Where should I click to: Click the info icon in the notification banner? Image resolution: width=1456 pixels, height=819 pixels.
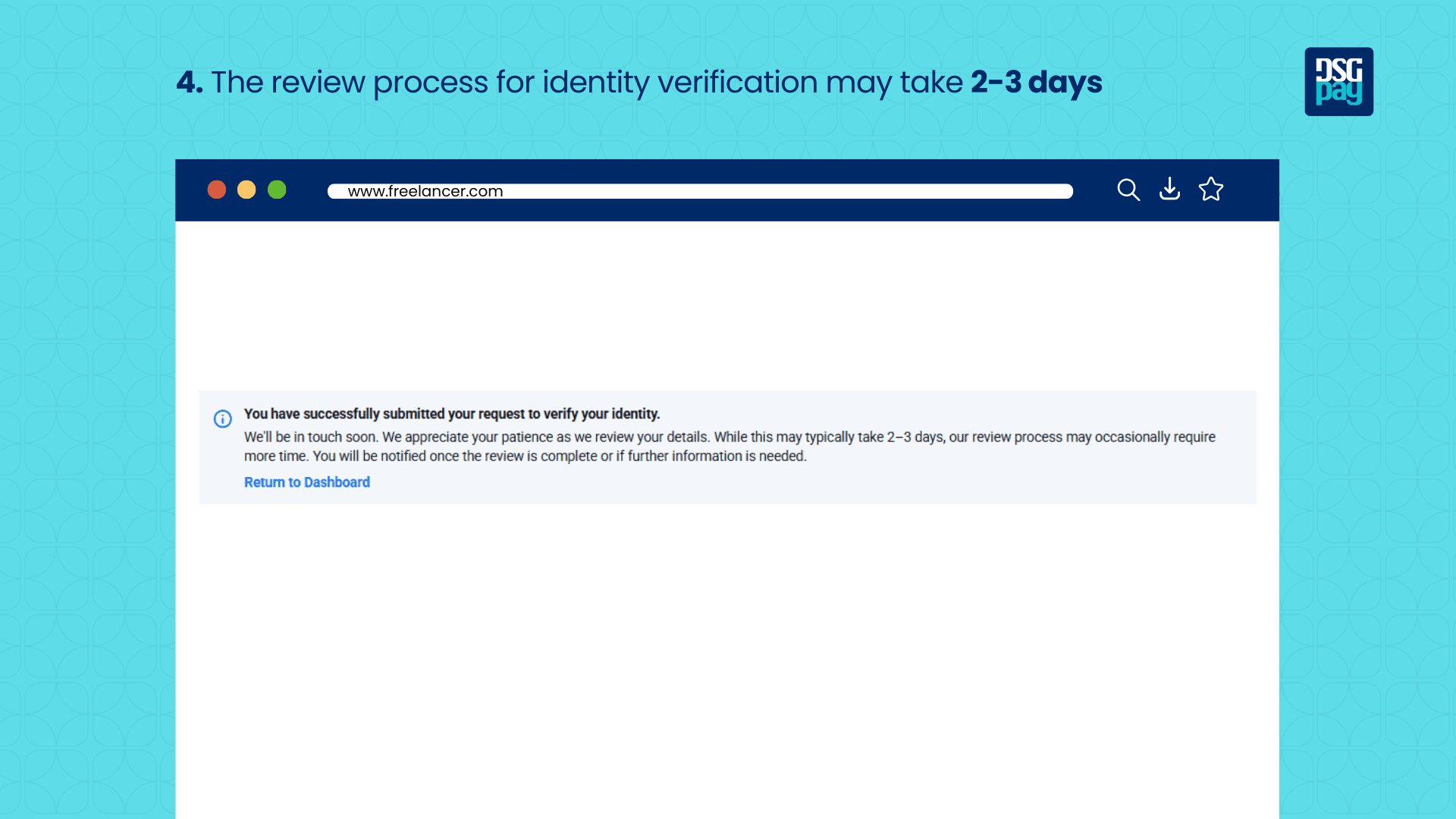click(222, 419)
